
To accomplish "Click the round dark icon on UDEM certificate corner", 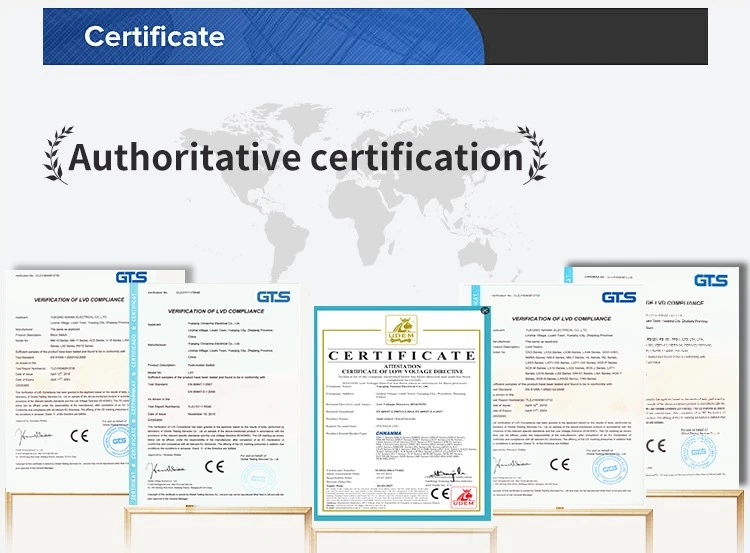I will click(x=485, y=310).
